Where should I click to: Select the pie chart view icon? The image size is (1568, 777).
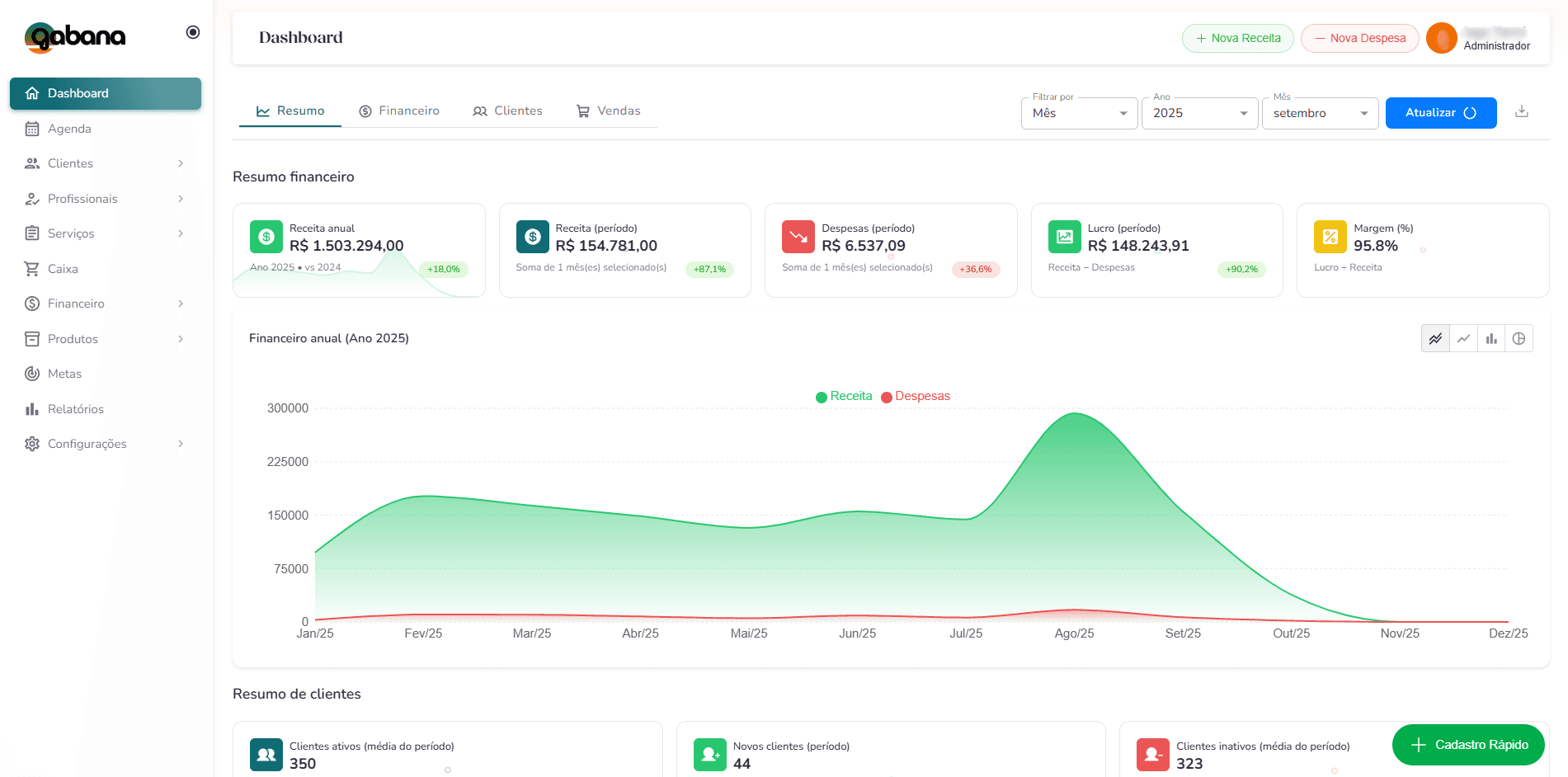(x=1519, y=338)
